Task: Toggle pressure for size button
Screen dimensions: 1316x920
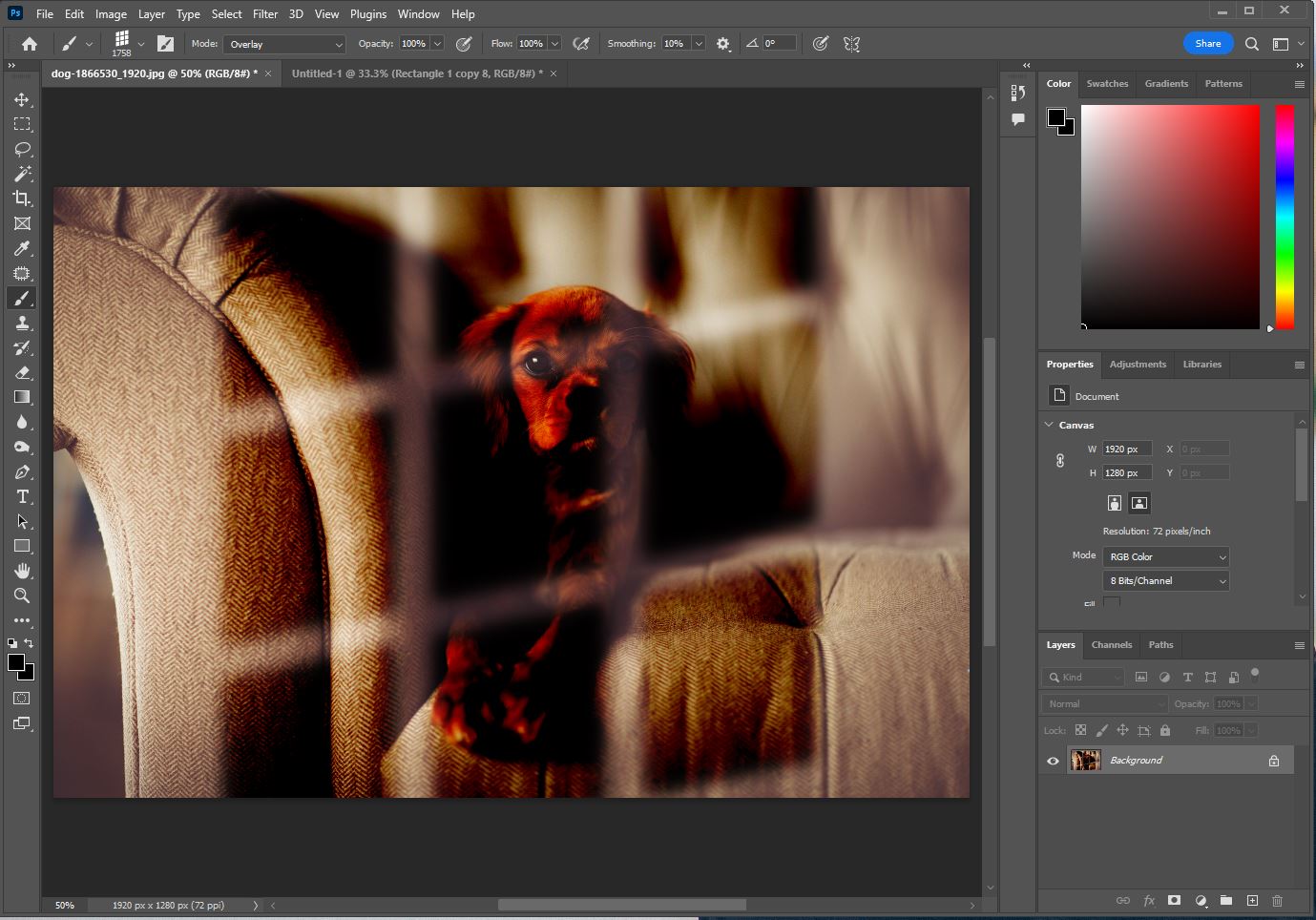Action: 820,44
